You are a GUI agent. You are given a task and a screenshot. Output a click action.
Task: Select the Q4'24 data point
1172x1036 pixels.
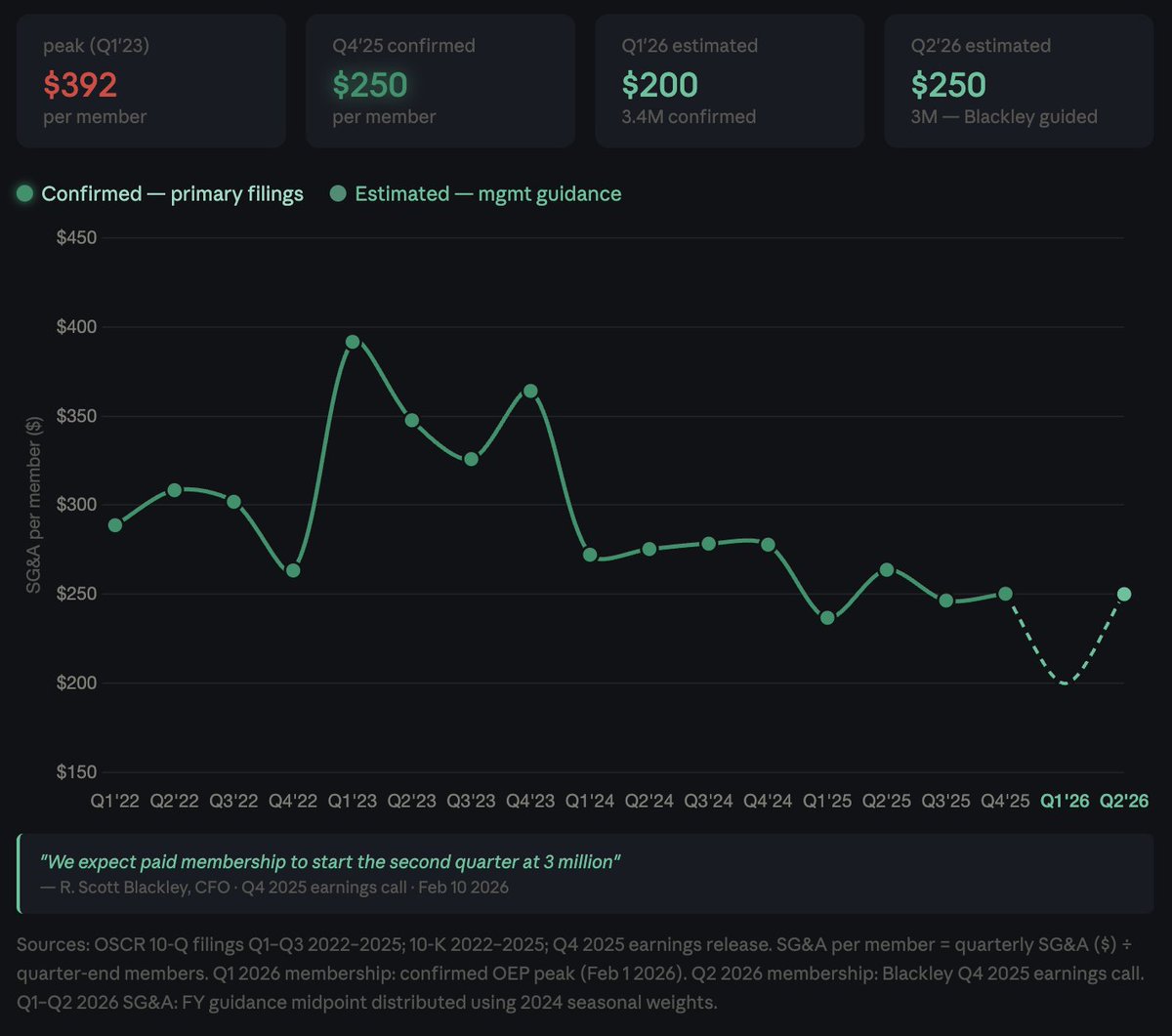[x=768, y=545]
